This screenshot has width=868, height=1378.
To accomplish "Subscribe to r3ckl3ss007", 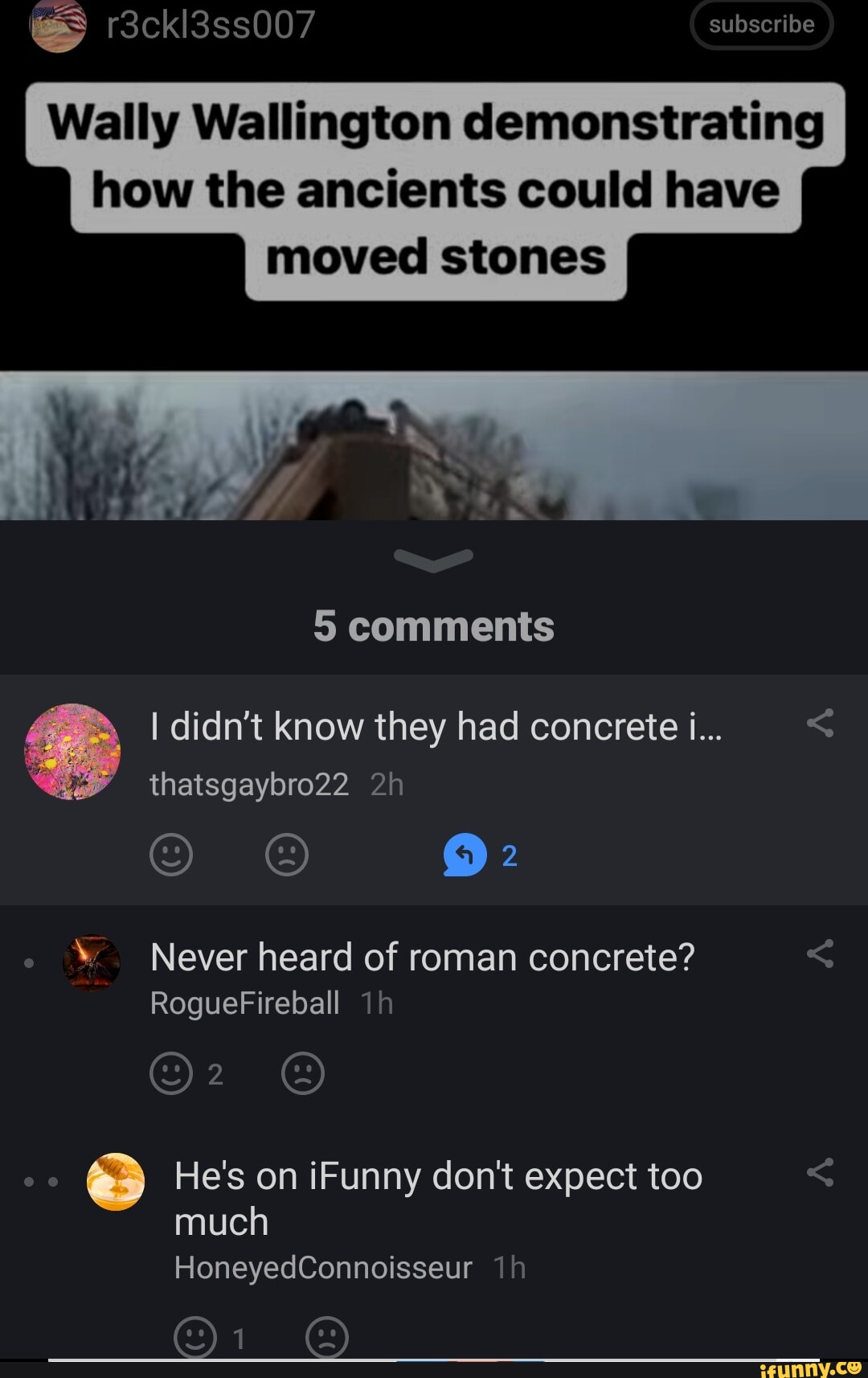I will click(761, 24).
